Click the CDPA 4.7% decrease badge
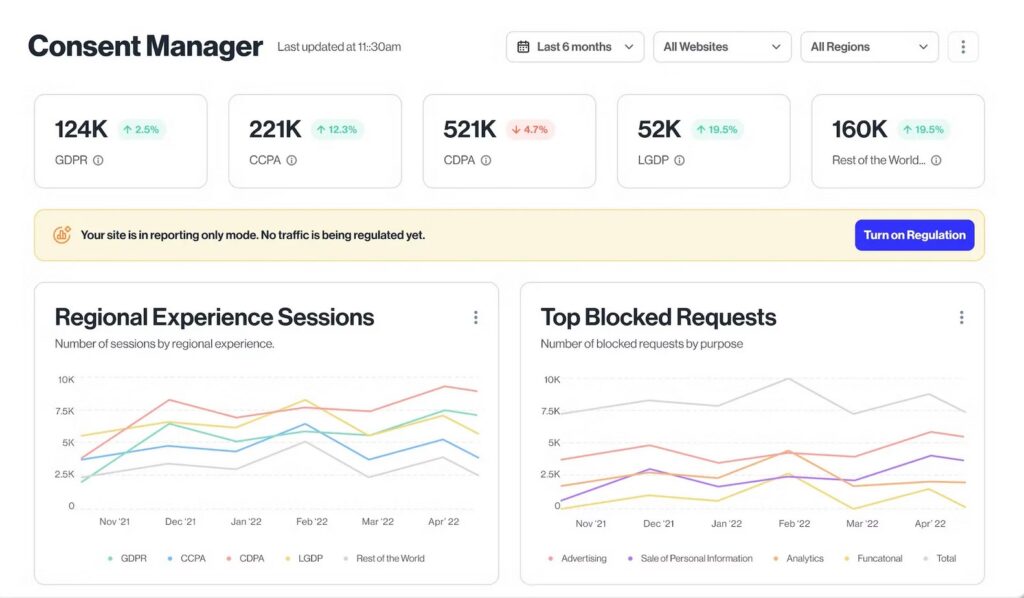The image size is (1024, 598). [530, 129]
